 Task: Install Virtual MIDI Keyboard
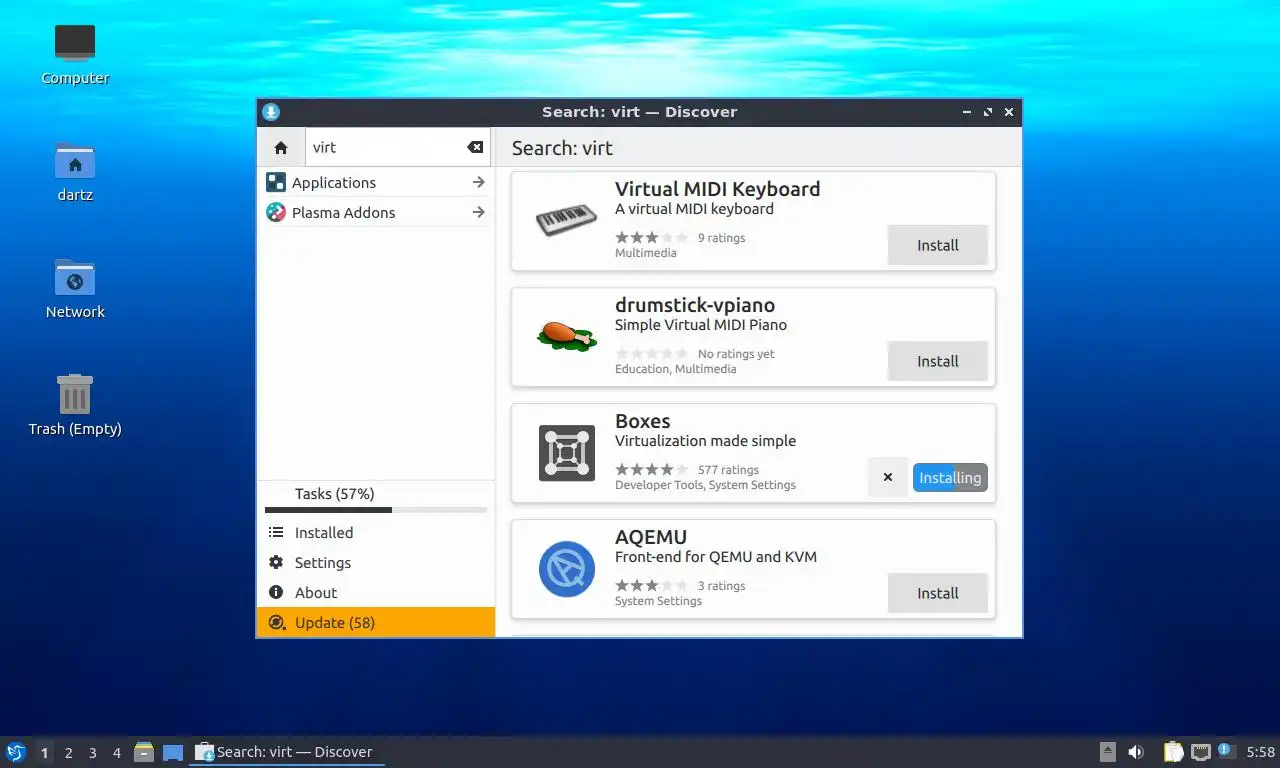click(938, 245)
